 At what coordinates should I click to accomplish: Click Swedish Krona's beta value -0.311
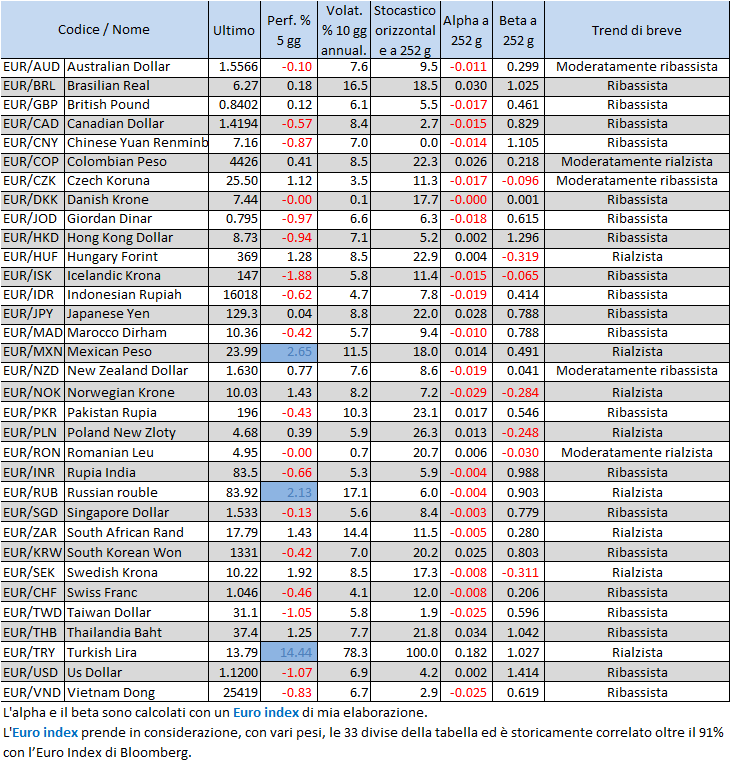[x=518, y=572]
